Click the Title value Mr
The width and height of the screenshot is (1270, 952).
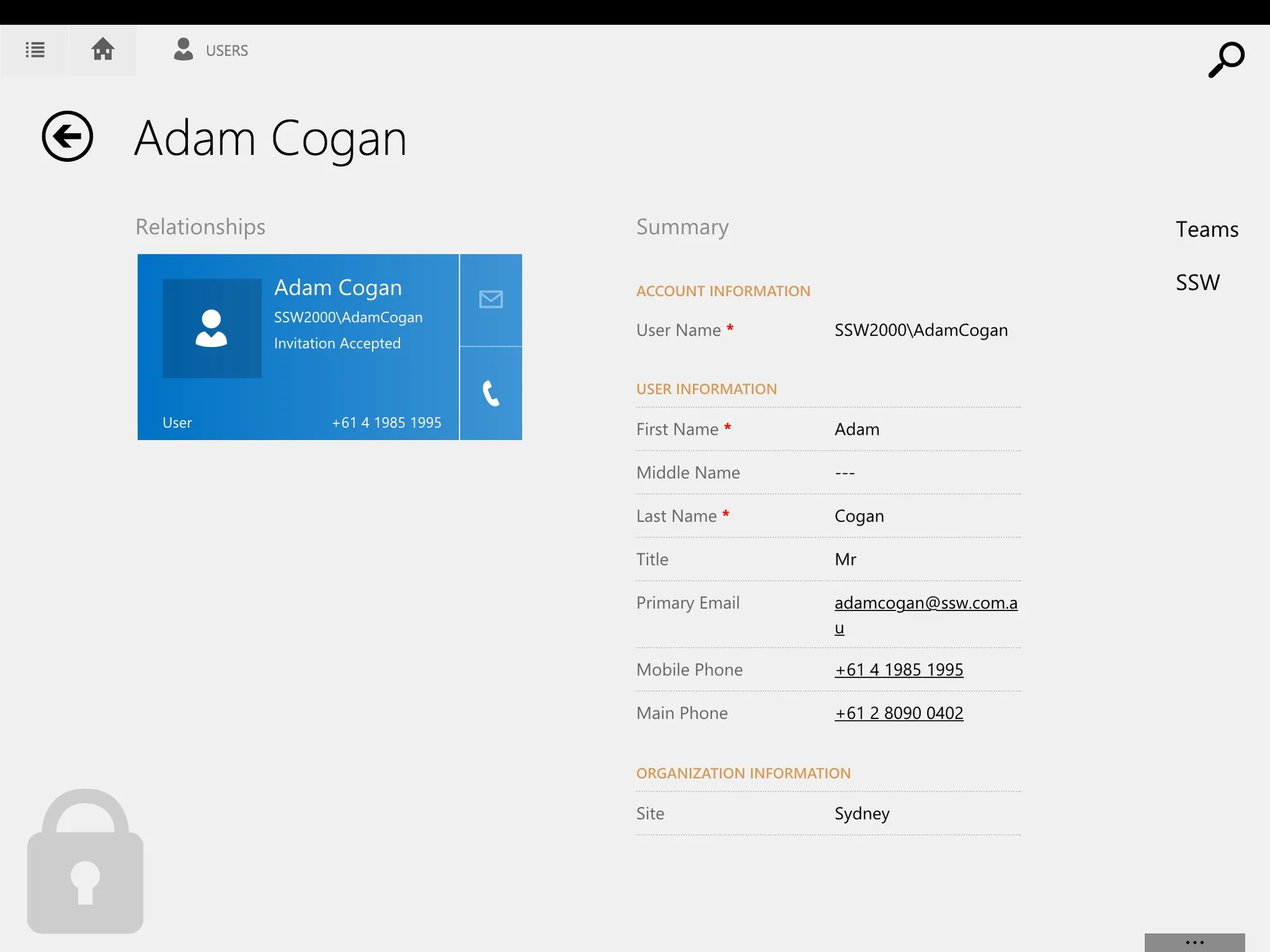point(845,559)
